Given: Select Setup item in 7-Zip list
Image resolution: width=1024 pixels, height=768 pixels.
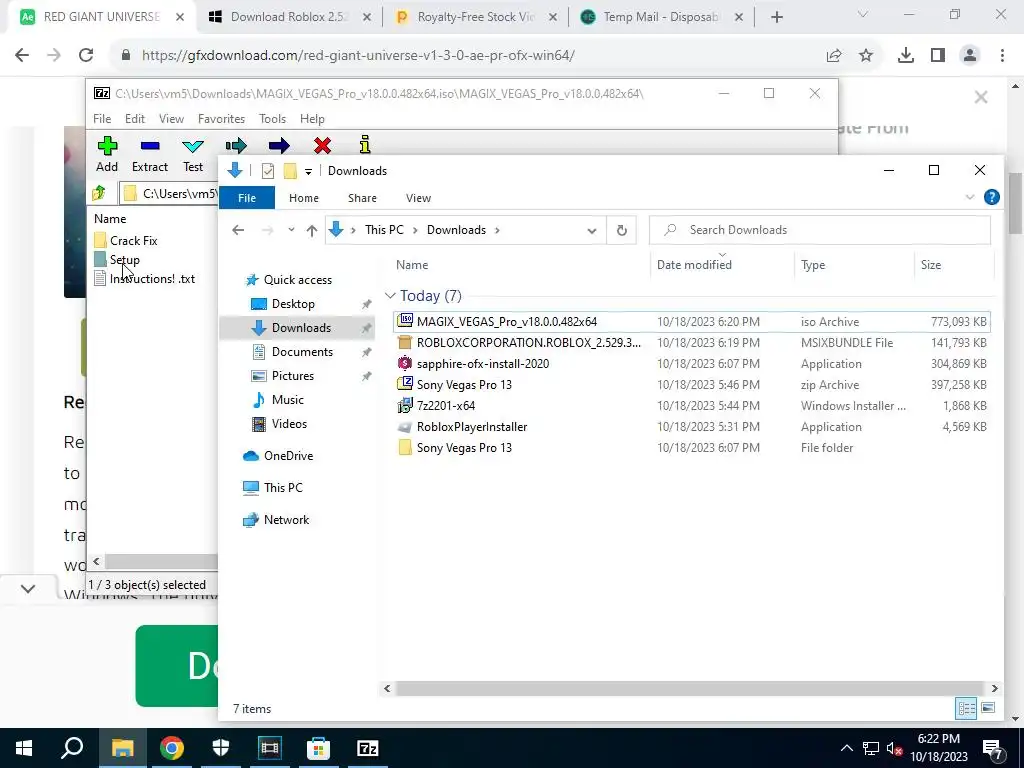Looking at the screenshot, I should coord(117,260).
